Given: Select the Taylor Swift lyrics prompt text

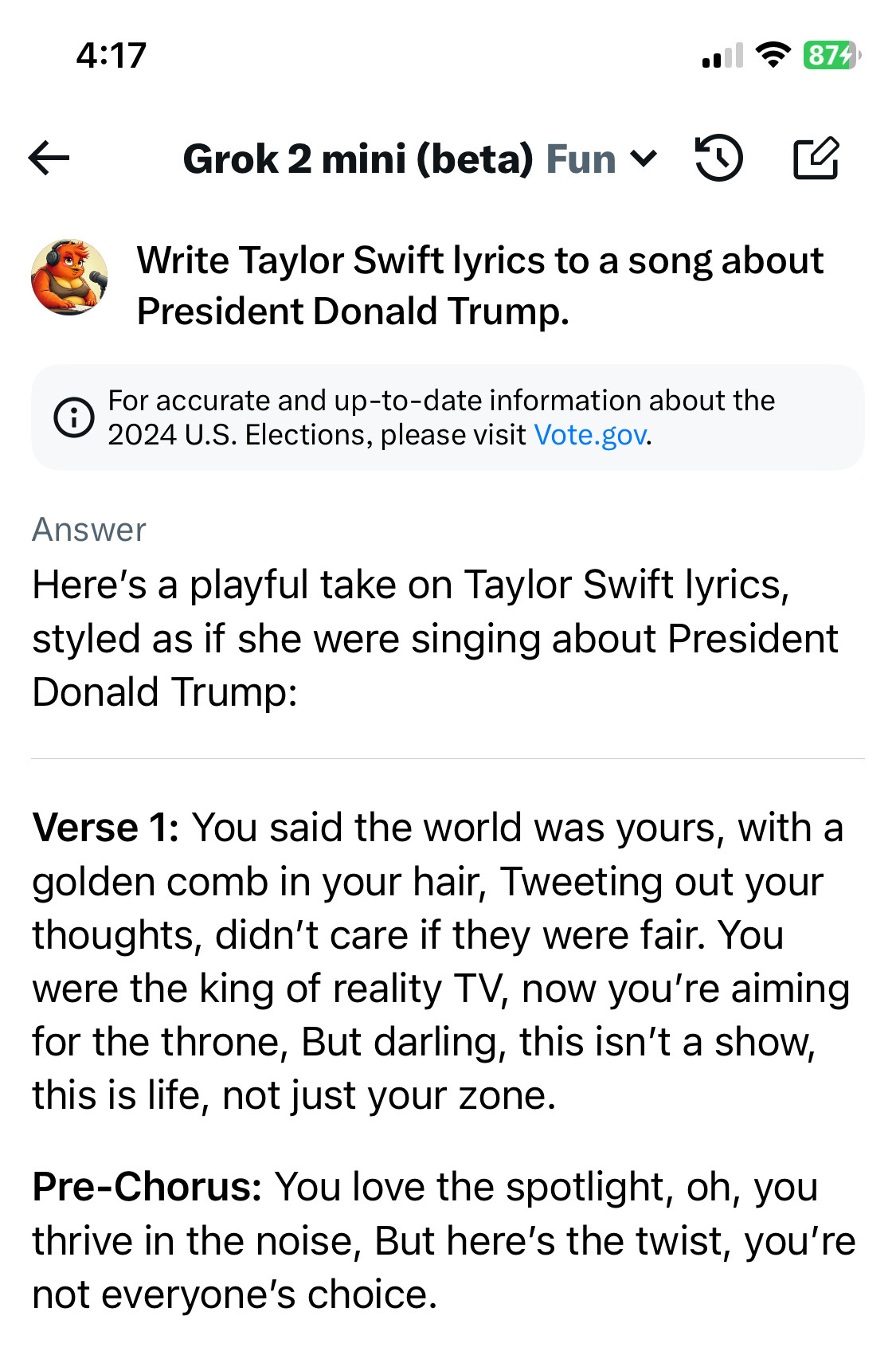Looking at the screenshot, I should 480,285.
